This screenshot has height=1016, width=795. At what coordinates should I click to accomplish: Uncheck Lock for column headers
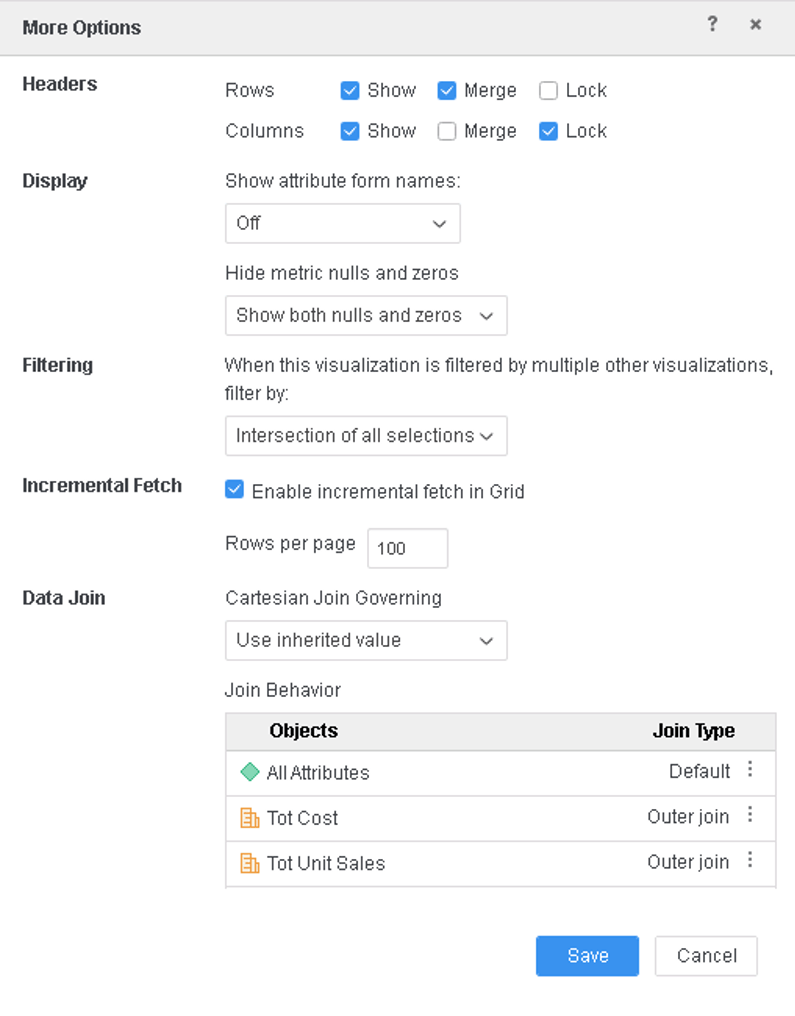(x=548, y=131)
